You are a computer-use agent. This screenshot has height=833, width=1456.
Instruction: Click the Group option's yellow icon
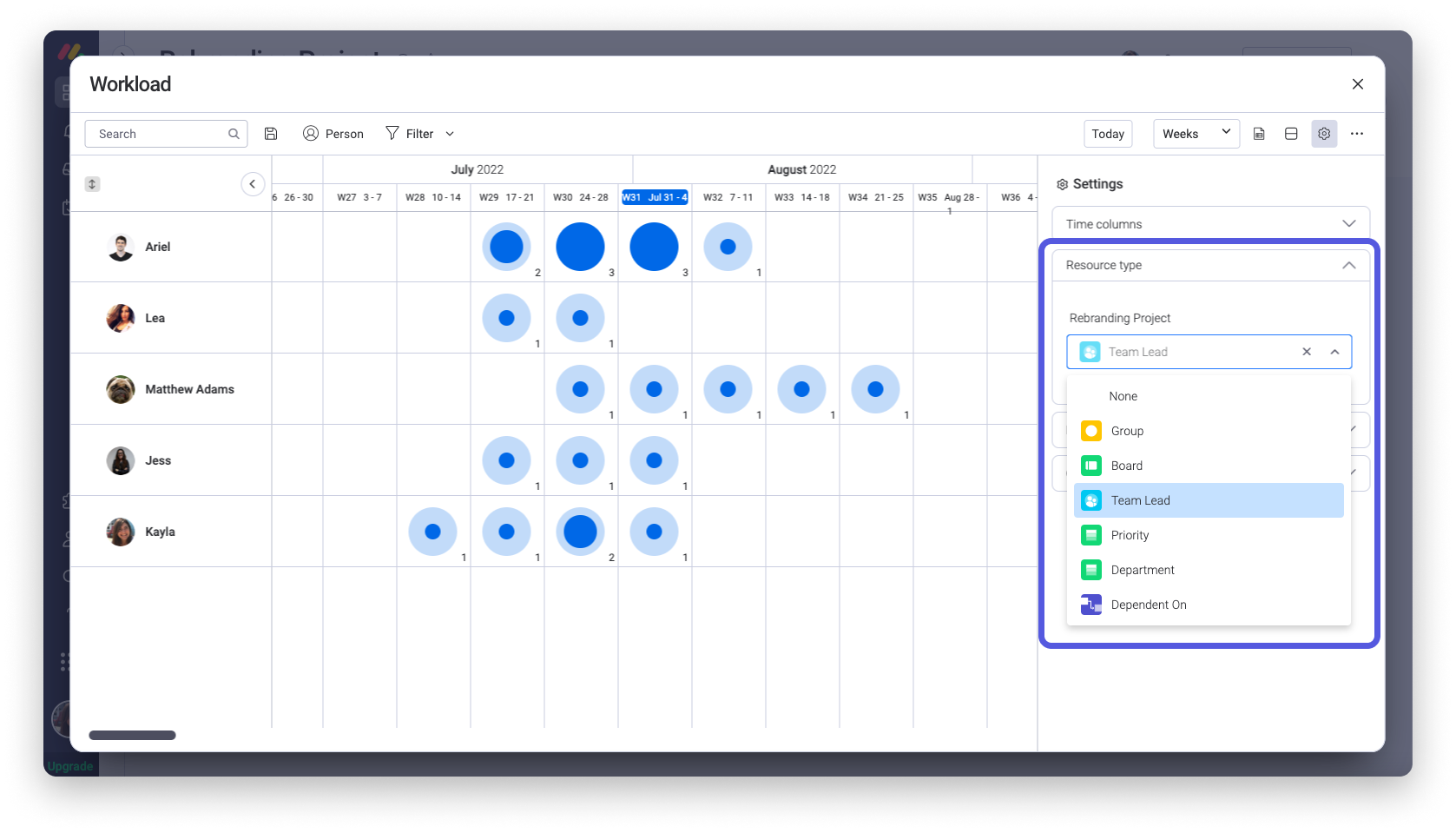(x=1091, y=431)
